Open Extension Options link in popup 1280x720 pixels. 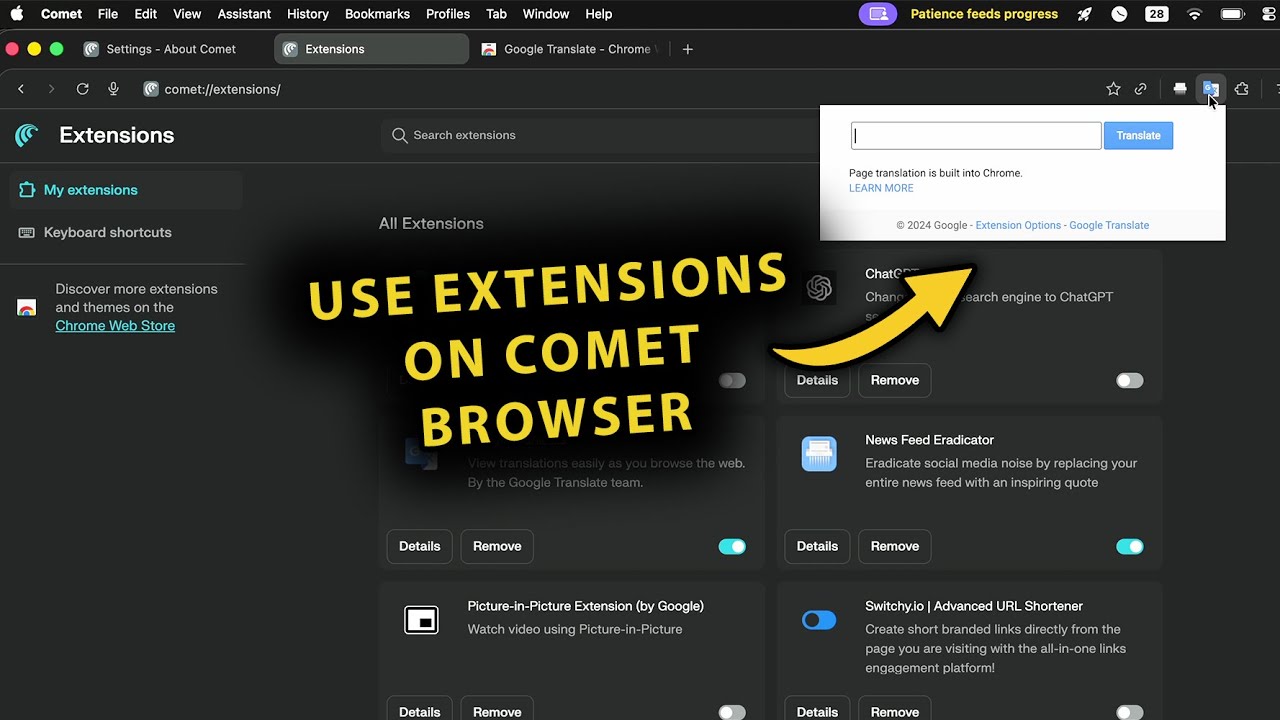(1018, 225)
